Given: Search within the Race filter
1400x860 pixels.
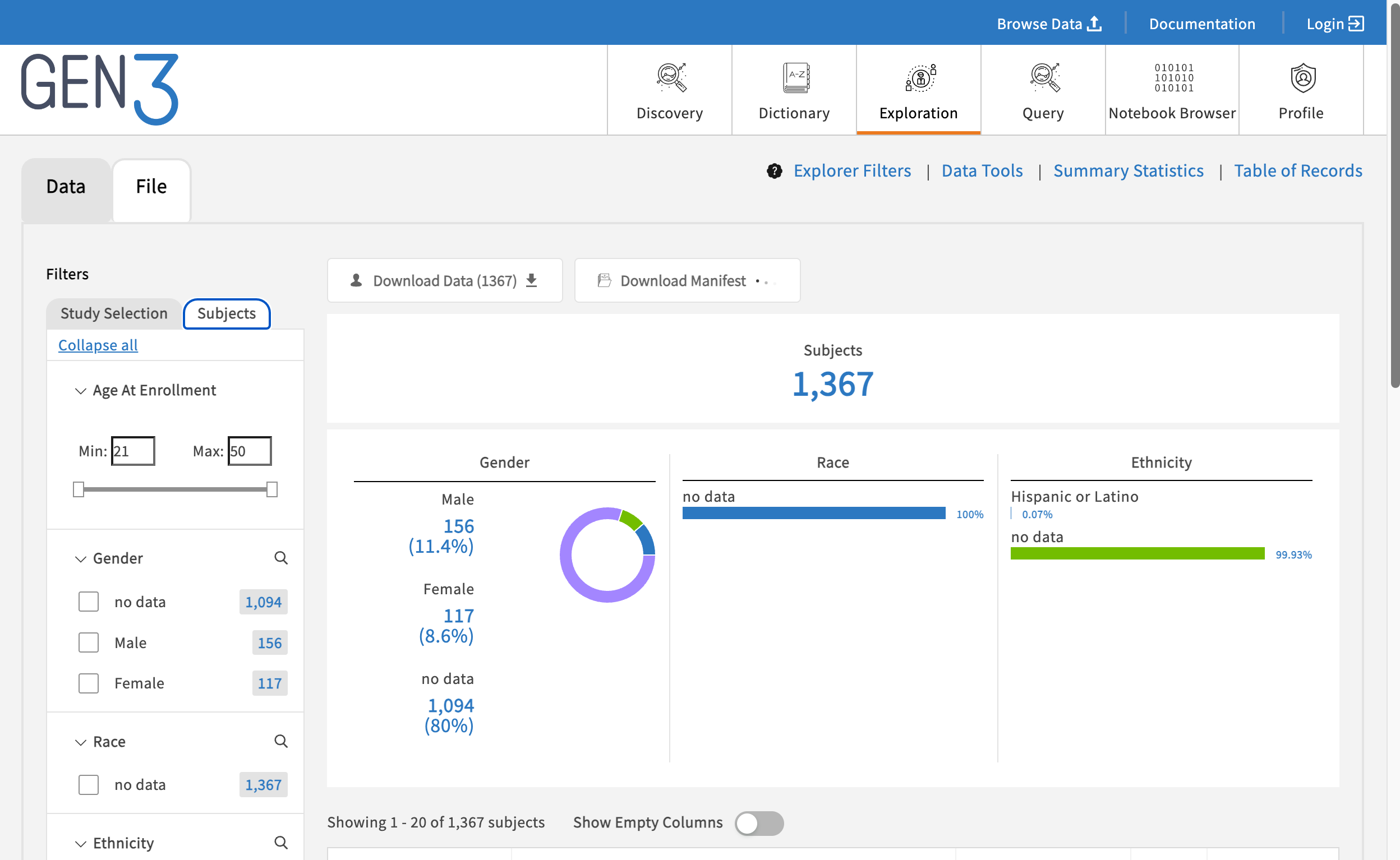Looking at the screenshot, I should coord(281,741).
